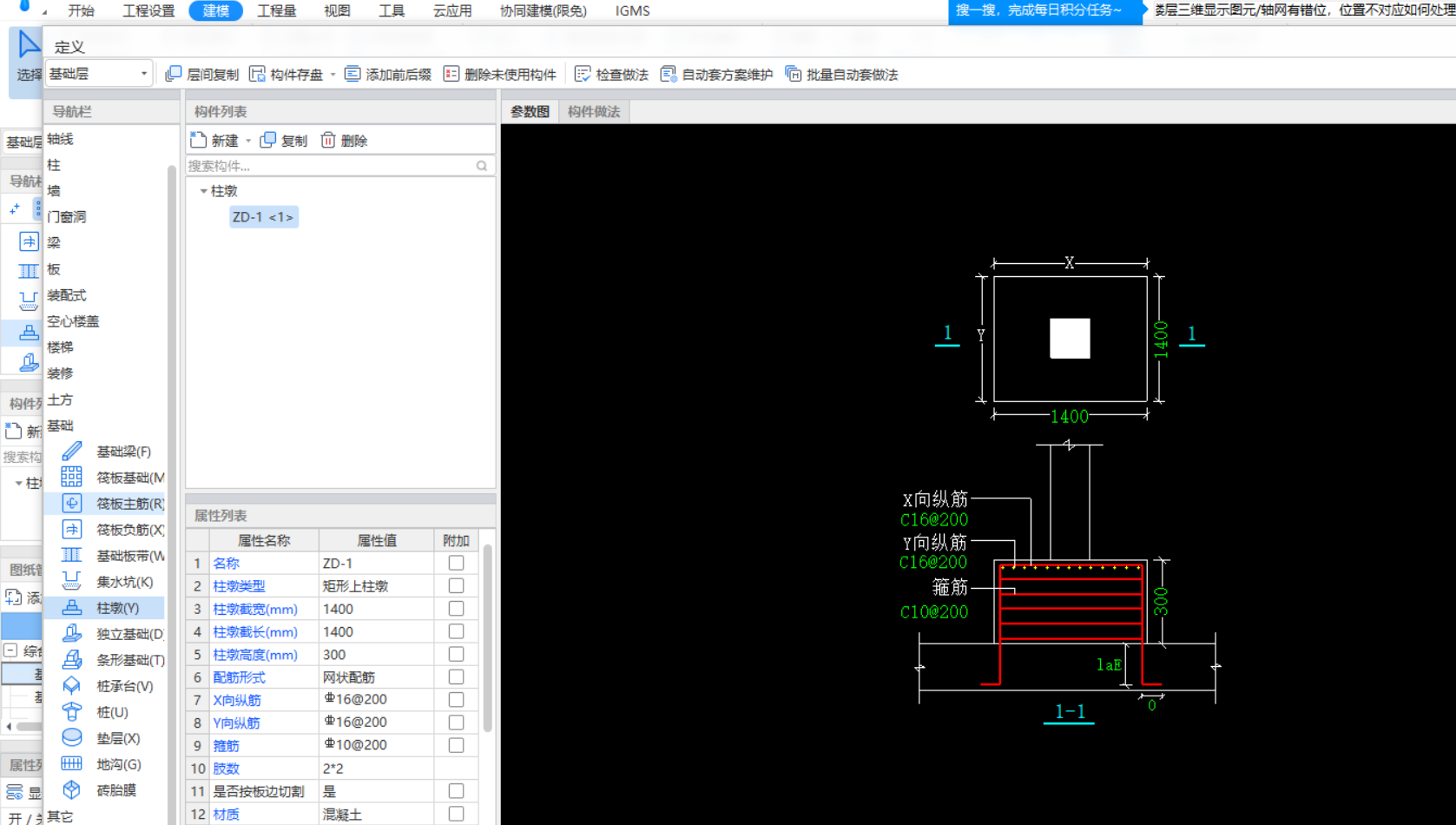The image size is (1456, 825).
Task: Select the 筏板主筋(R) icon
Action: point(72,503)
